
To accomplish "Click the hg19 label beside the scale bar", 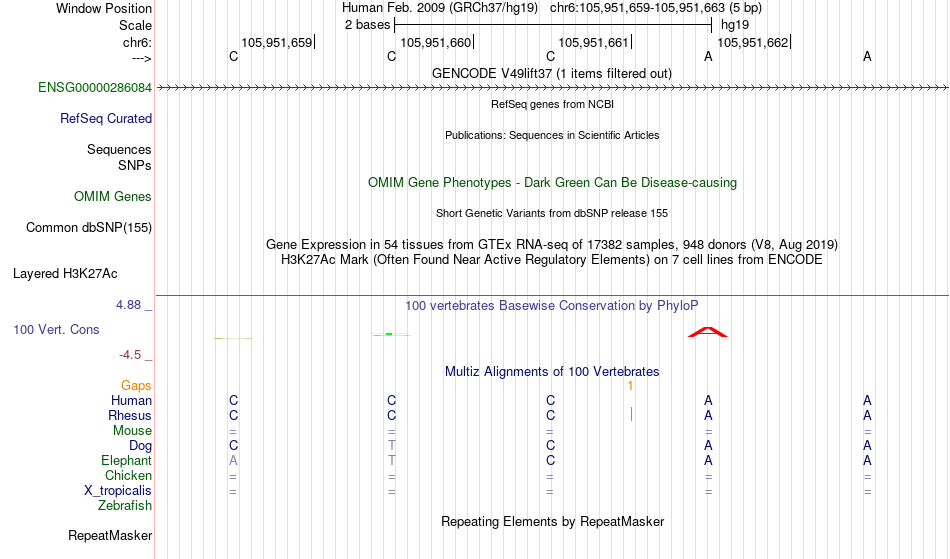I will 734,25.
